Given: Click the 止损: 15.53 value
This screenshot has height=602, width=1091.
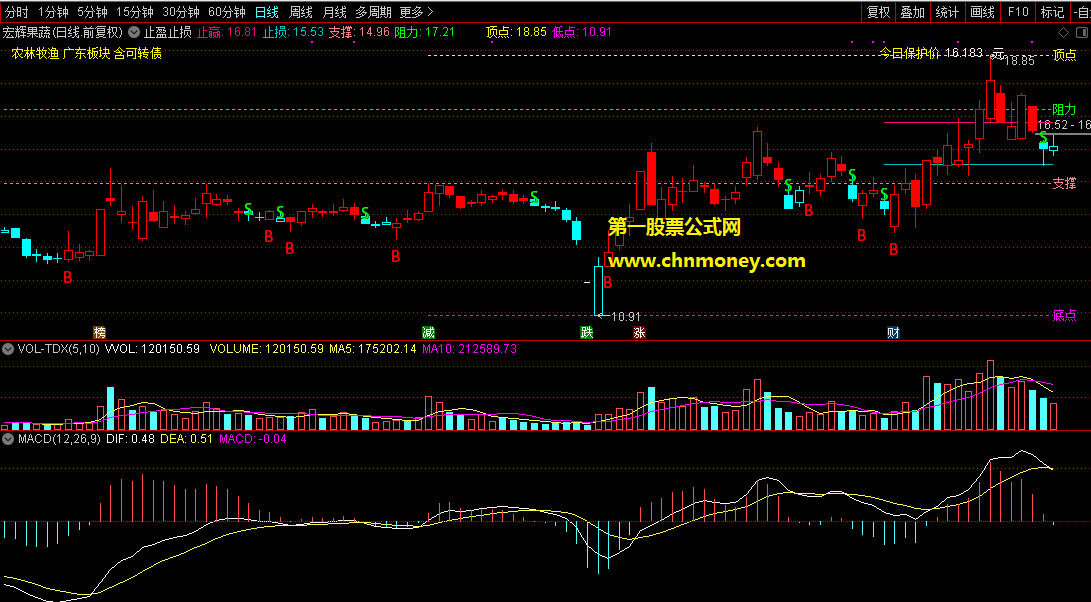Looking at the screenshot, I should click(x=293, y=32).
